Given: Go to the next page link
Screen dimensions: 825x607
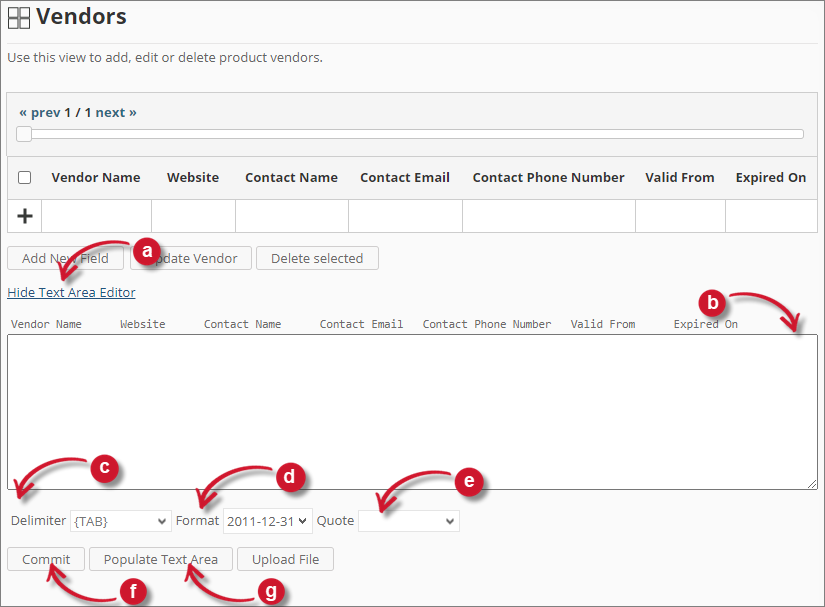Looking at the screenshot, I should tap(116, 112).
